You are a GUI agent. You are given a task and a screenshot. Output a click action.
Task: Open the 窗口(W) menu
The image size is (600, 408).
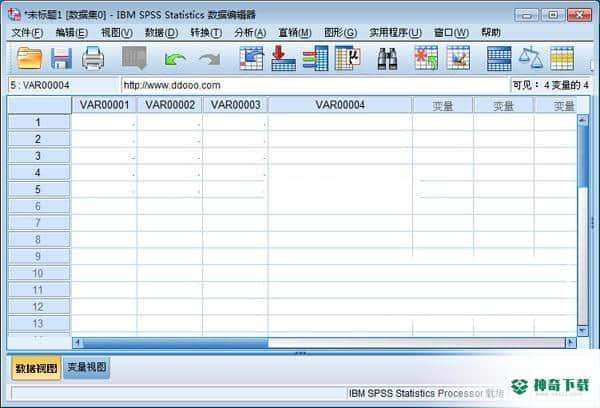point(451,33)
